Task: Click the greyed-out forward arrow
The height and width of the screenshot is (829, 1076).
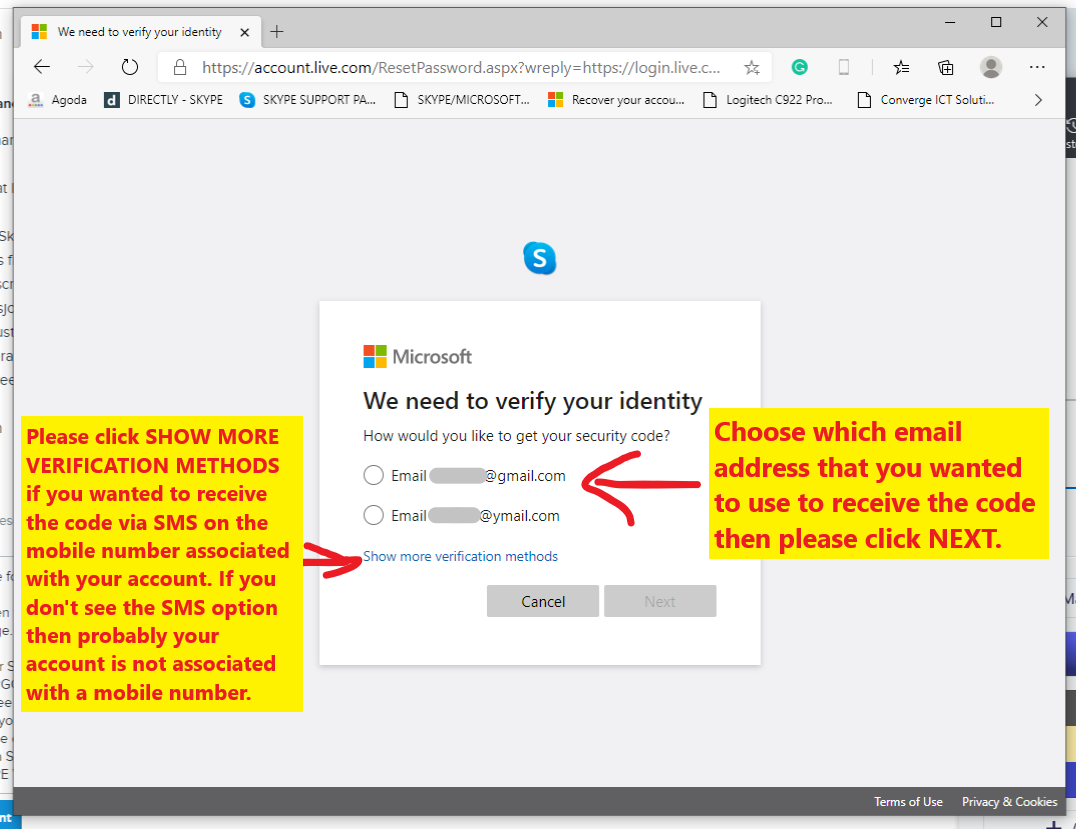Action: (x=86, y=67)
